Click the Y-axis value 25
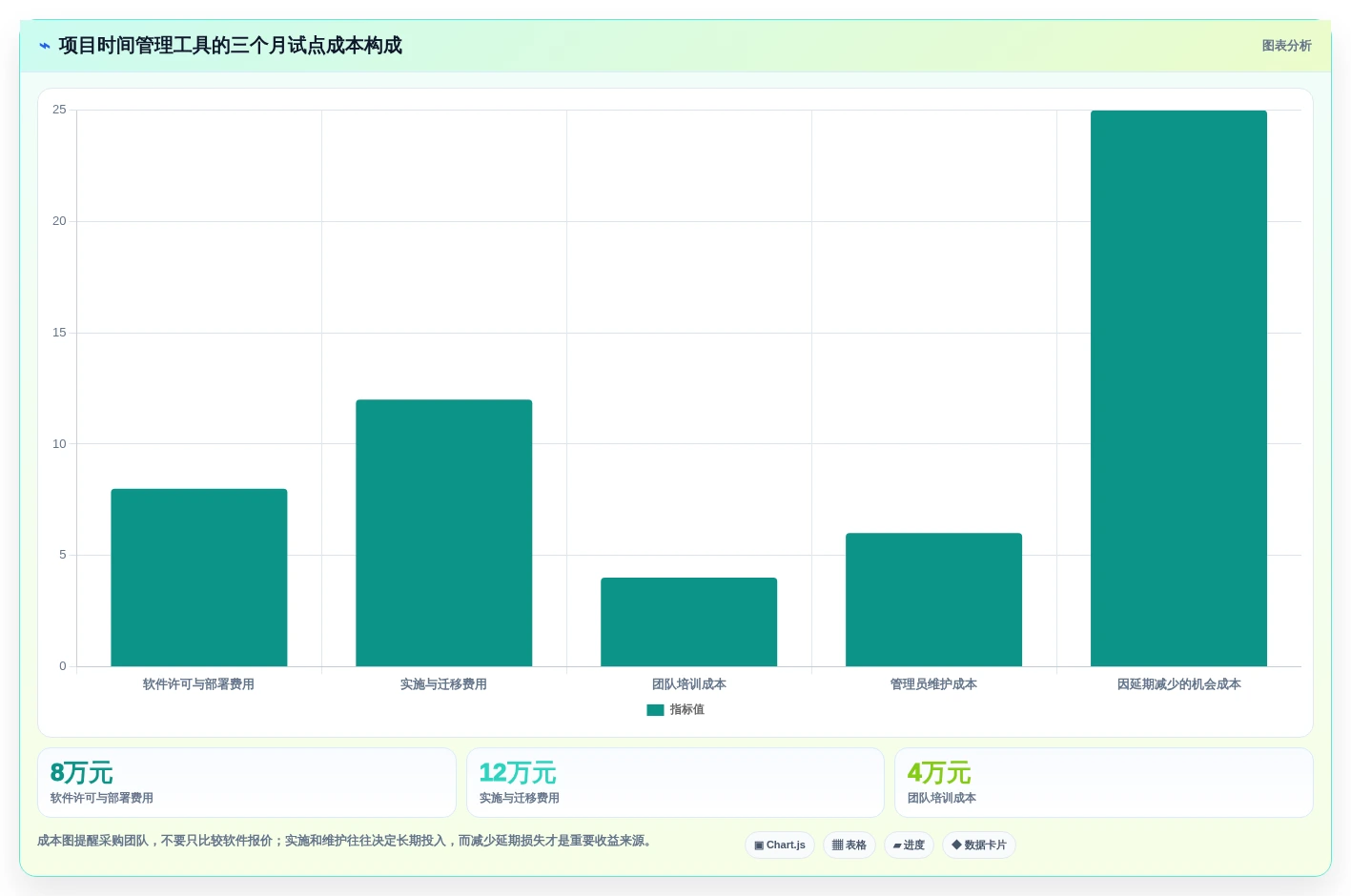Image resolution: width=1351 pixels, height=896 pixels. tap(59, 110)
